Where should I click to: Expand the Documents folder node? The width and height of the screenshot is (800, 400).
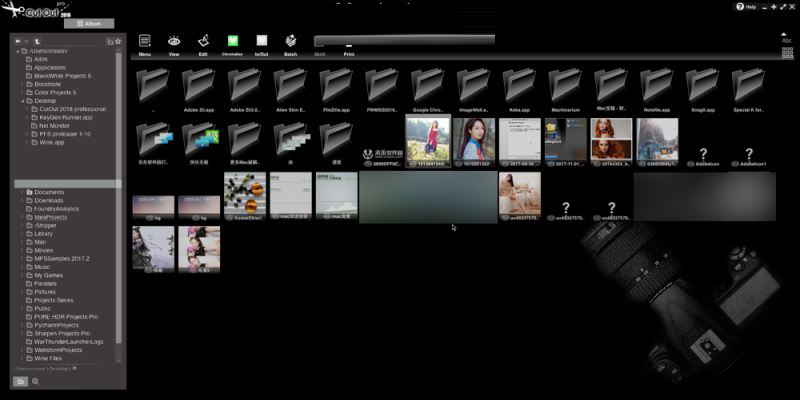click(x=23, y=192)
